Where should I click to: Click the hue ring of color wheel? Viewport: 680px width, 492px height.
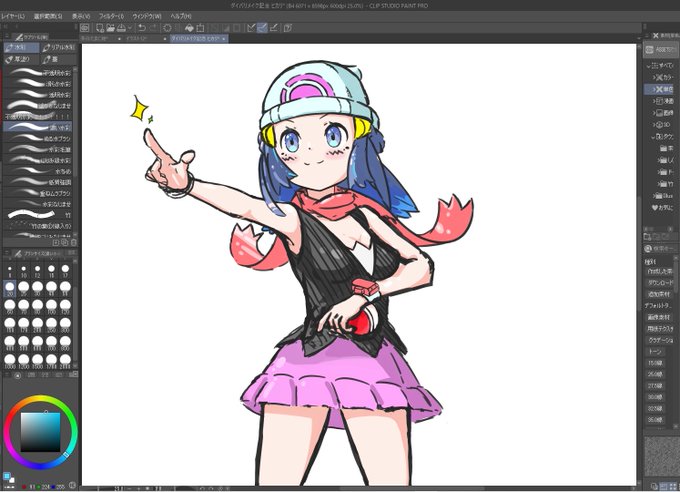(41, 398)
